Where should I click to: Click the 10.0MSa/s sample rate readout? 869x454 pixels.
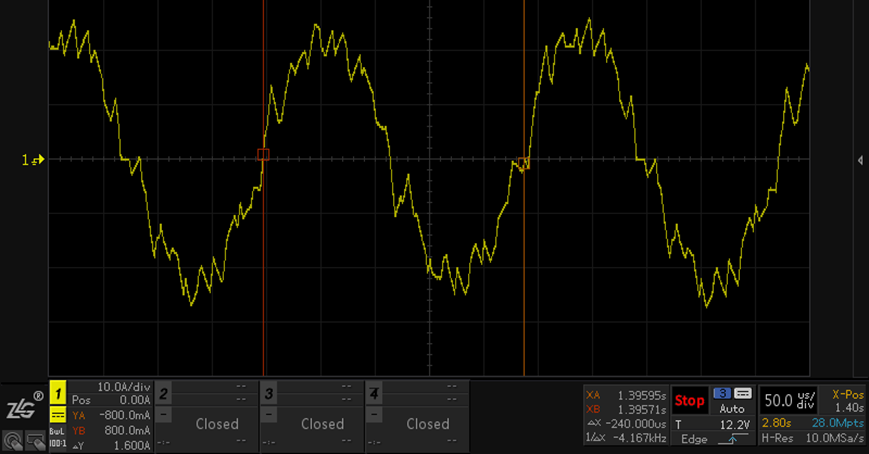pos(835,438)
